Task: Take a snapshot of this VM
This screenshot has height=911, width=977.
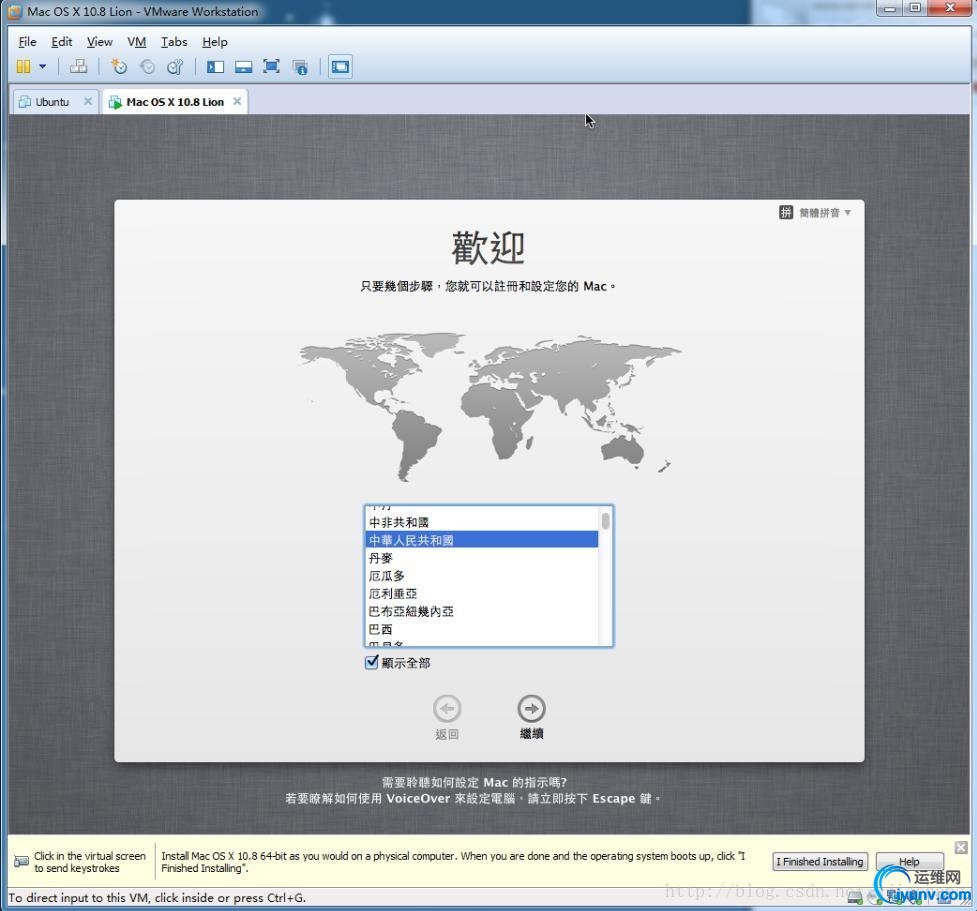Action: [118, 67]
